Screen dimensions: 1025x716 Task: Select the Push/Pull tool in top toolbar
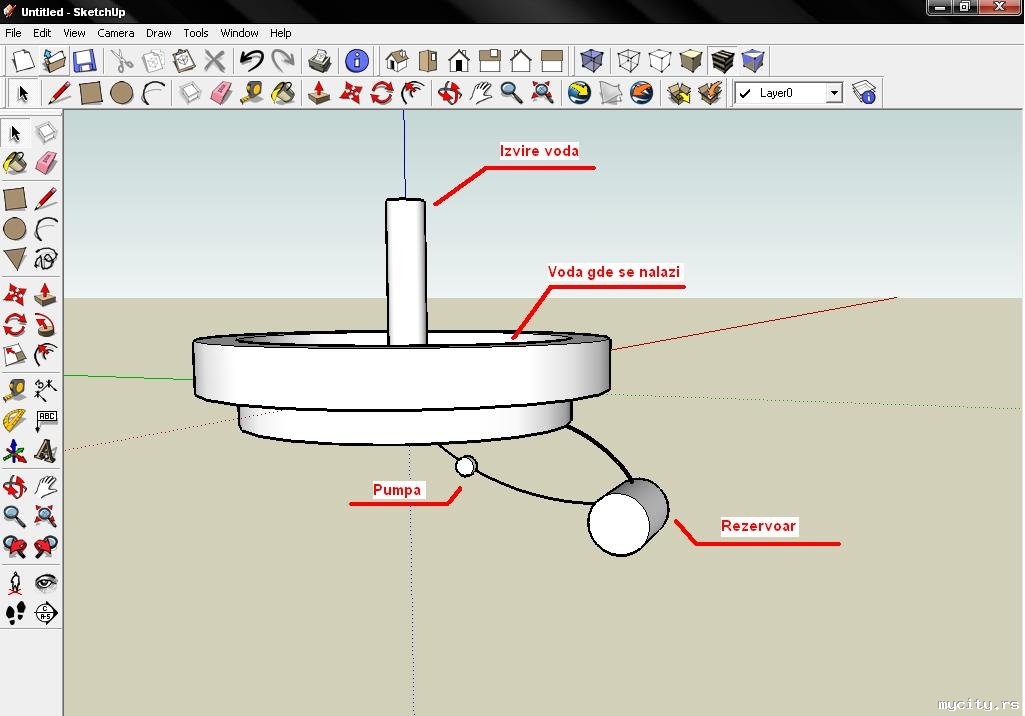coord(319,93)
